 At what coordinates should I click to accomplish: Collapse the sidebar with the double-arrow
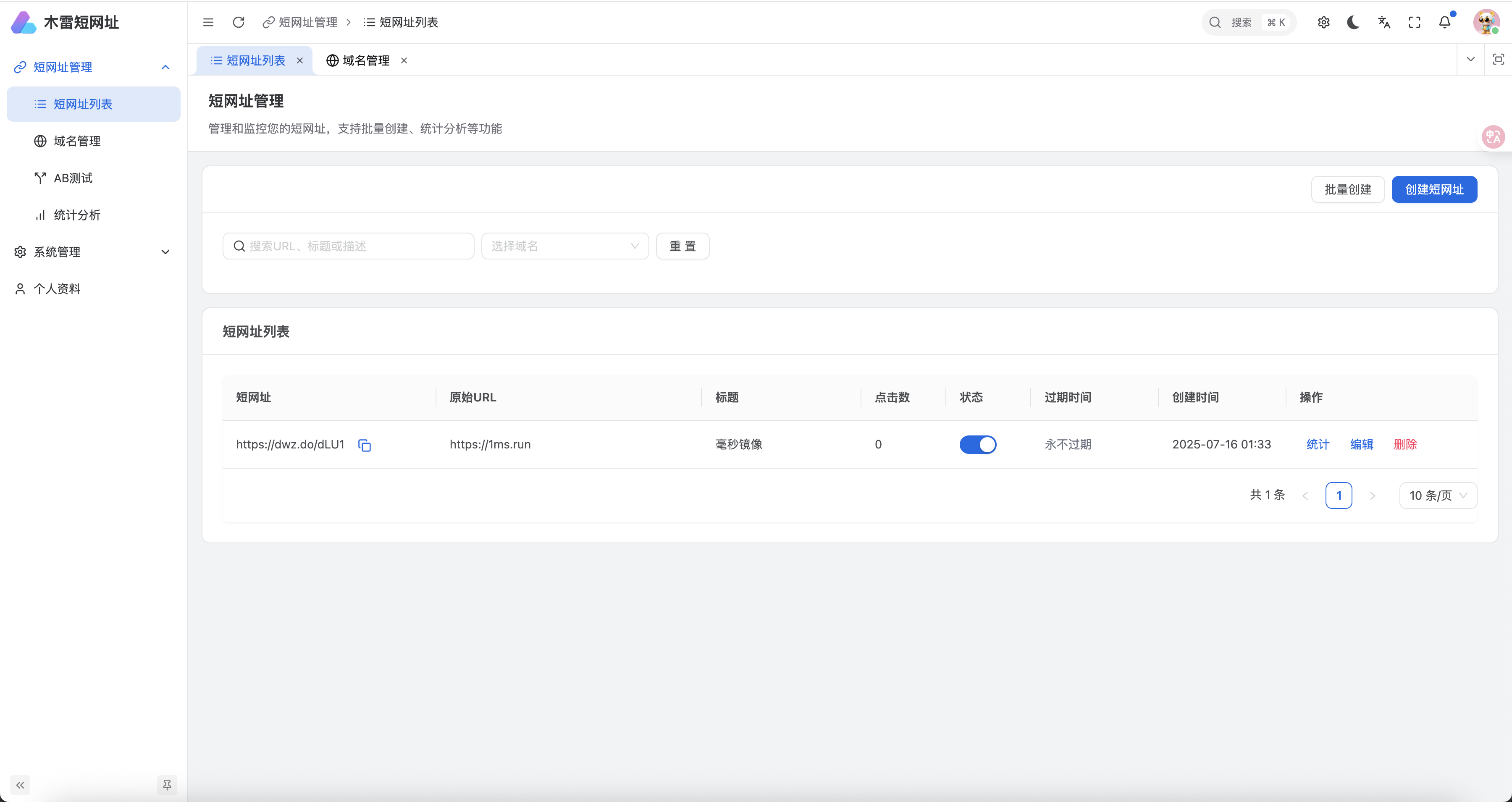tap(21, 784)
